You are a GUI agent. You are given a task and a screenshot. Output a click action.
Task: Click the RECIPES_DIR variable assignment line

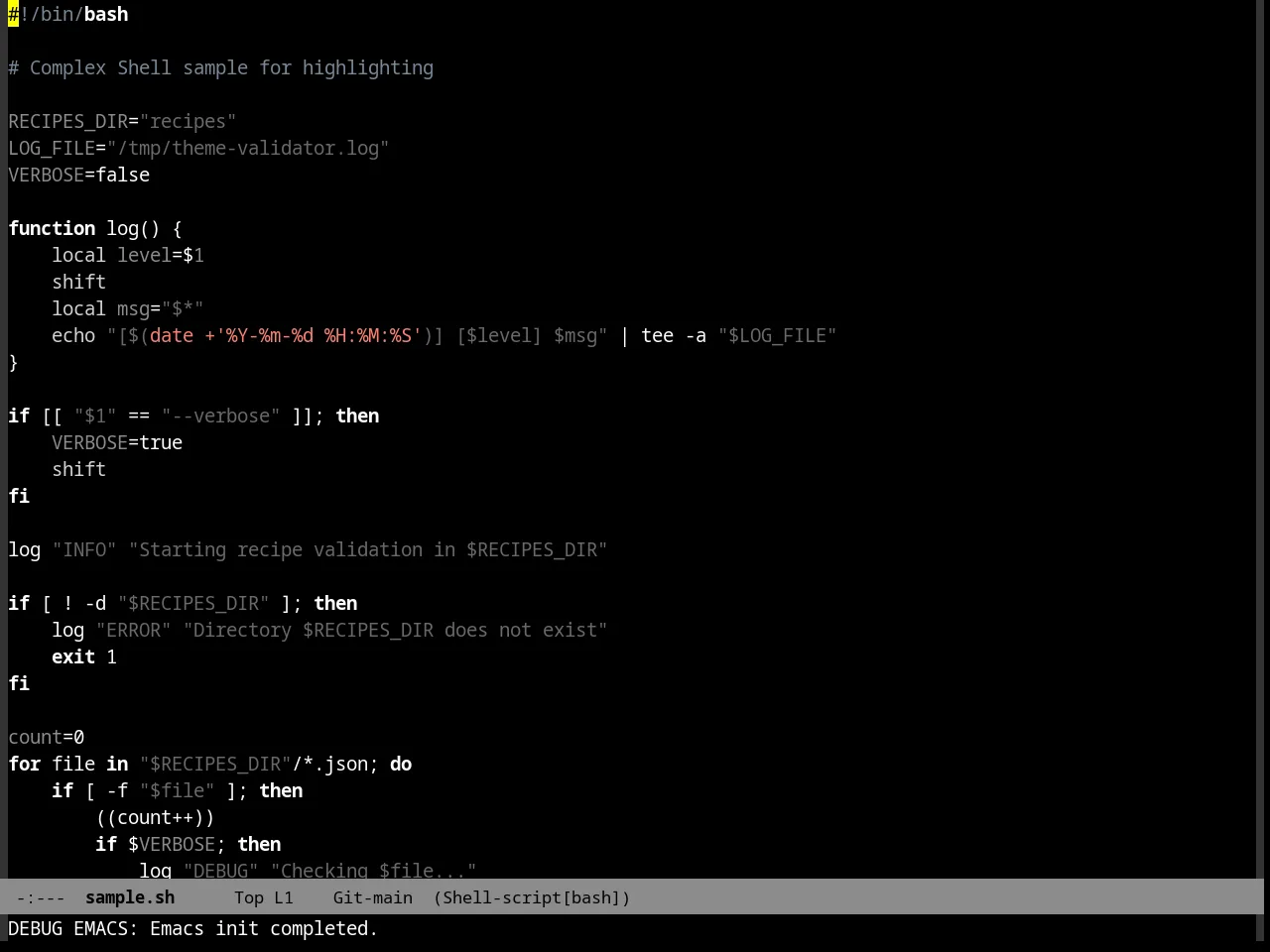pyautogui.click(x=122, y=121)
